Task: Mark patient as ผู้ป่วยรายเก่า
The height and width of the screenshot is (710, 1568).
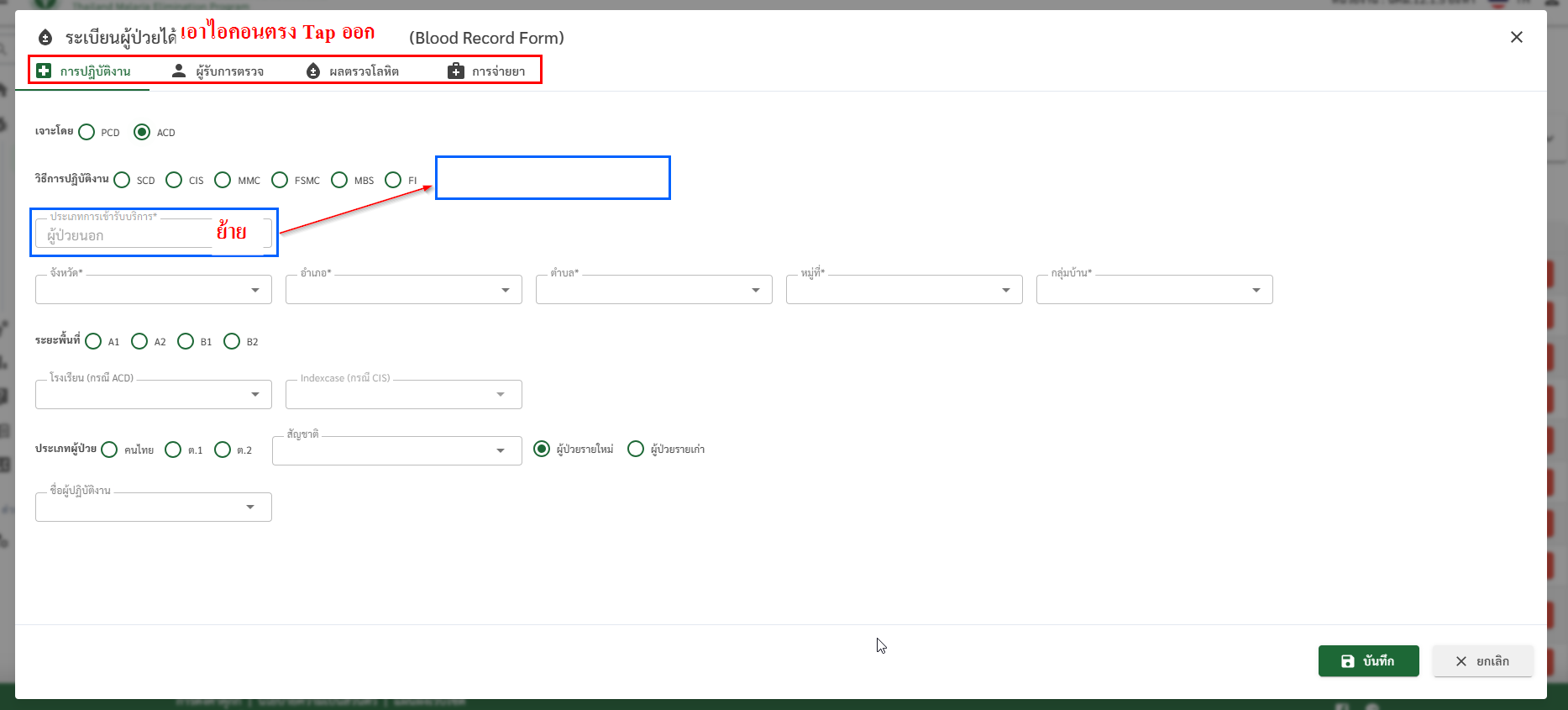Action: (x=636, y=450)
